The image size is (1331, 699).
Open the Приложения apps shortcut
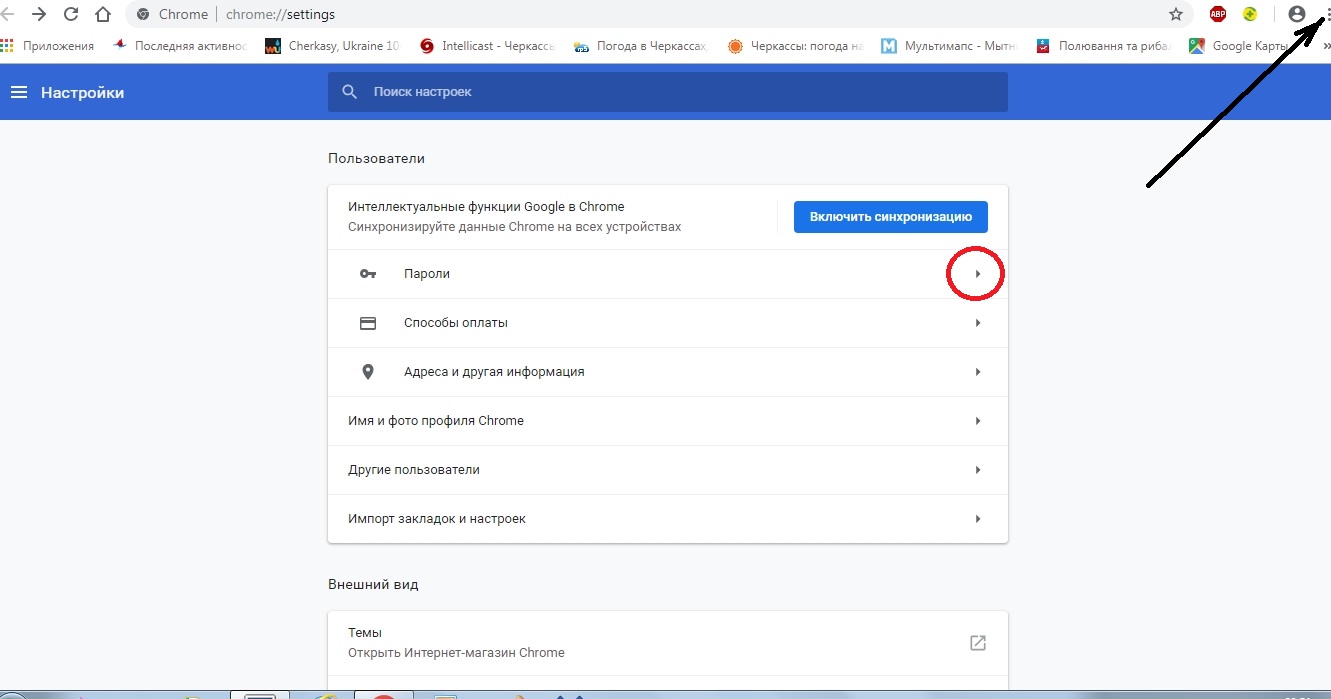point(48,45)
